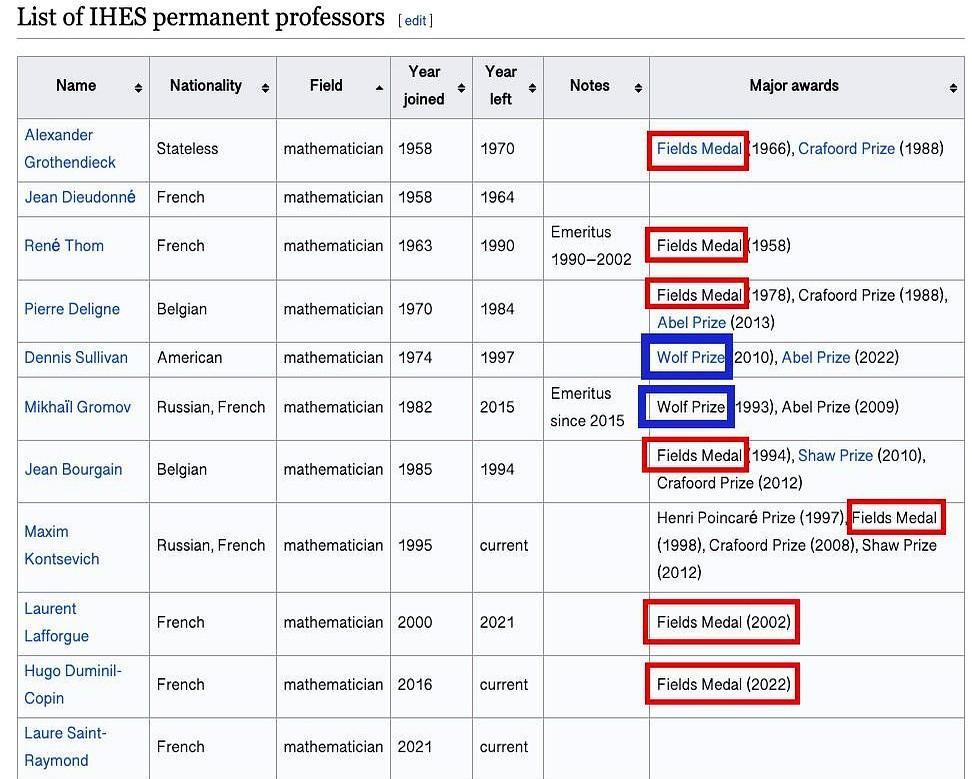Click the Year left header text
Screen dimensions: 972x779
[x=501, y=86]
